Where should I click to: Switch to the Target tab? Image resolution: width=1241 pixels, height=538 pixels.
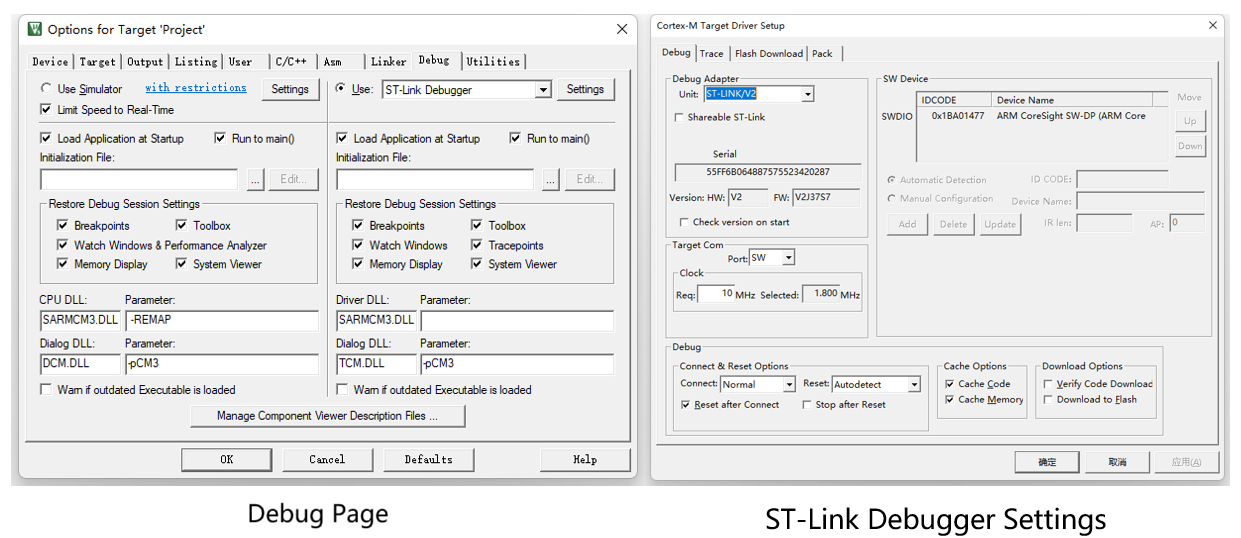98,62
